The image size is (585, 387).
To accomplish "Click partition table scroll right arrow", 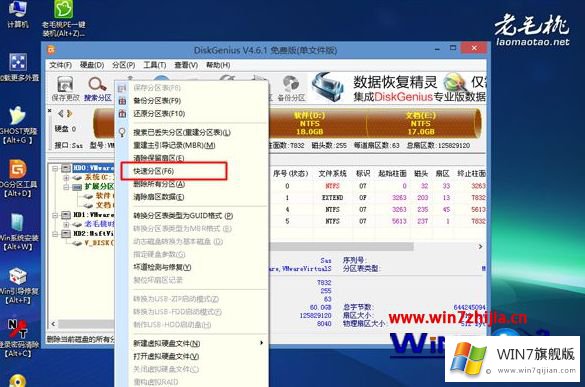I will [x=481, y=247].
